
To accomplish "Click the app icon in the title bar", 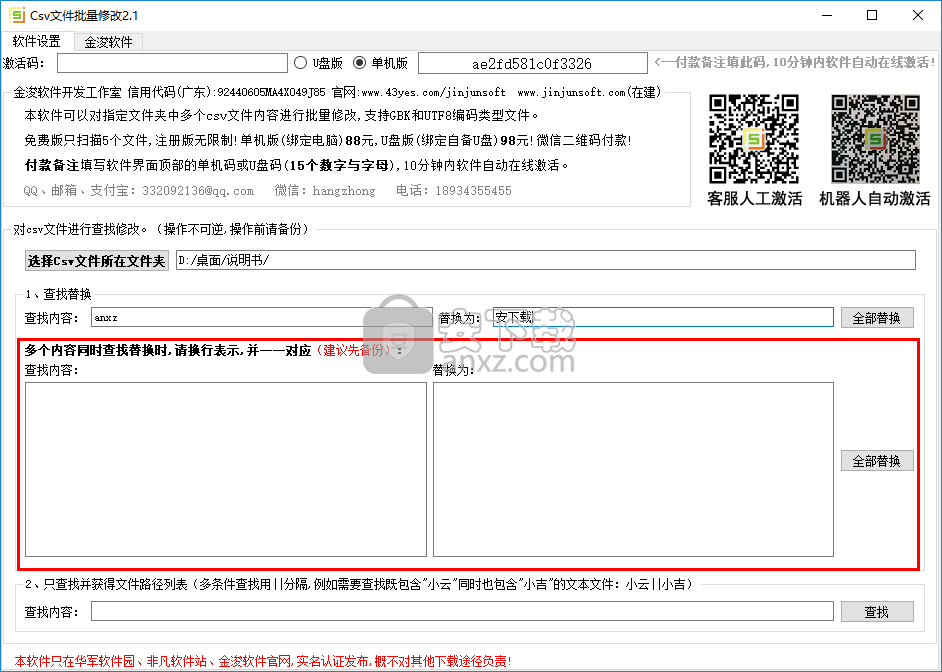I will coord(17,15).
